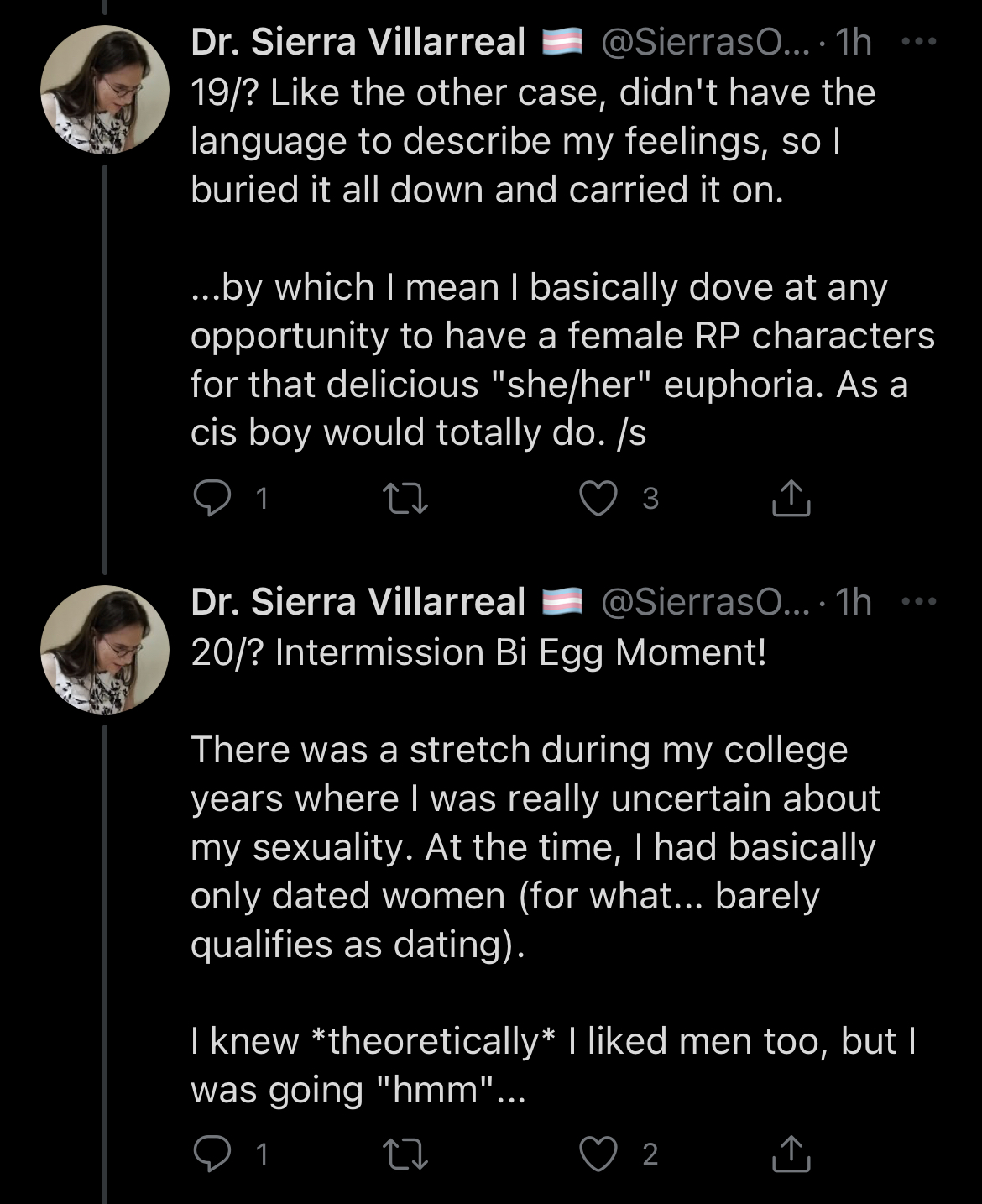The image size is (982, 1204).
Task: Share the 19/? tweet
Action: pos(790,498)
